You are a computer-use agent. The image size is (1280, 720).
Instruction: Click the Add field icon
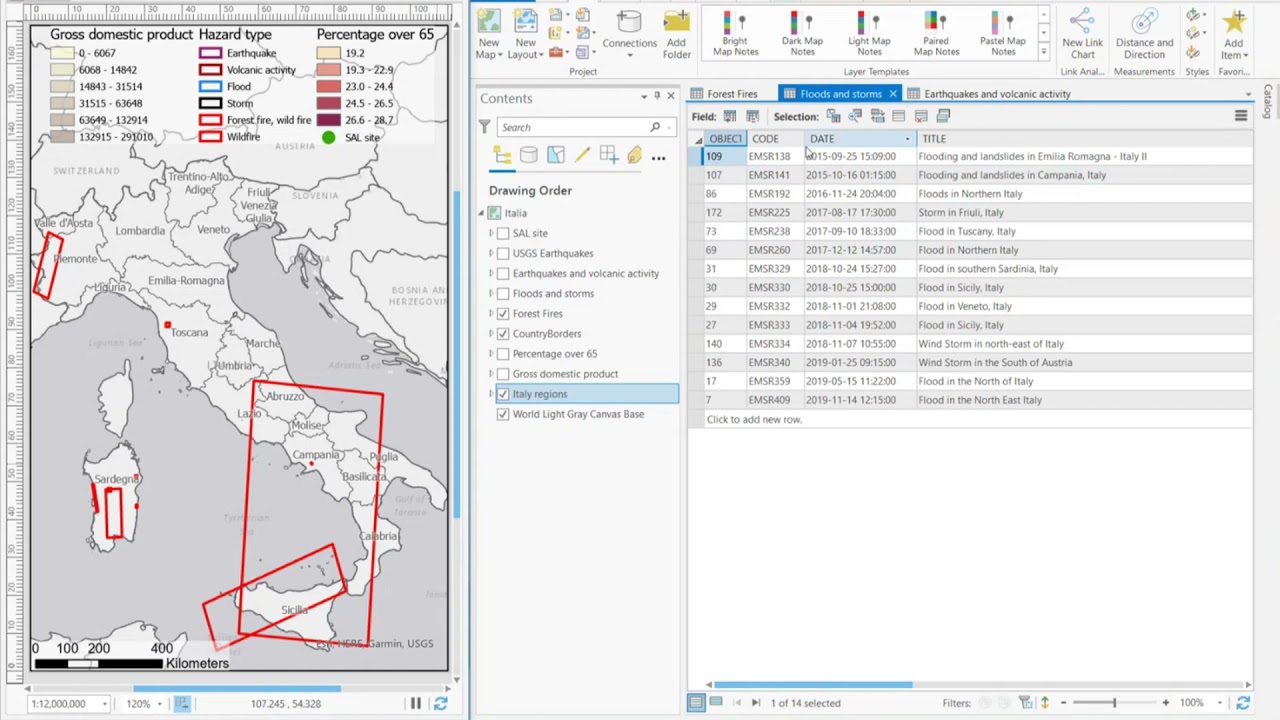coord(730,116)
